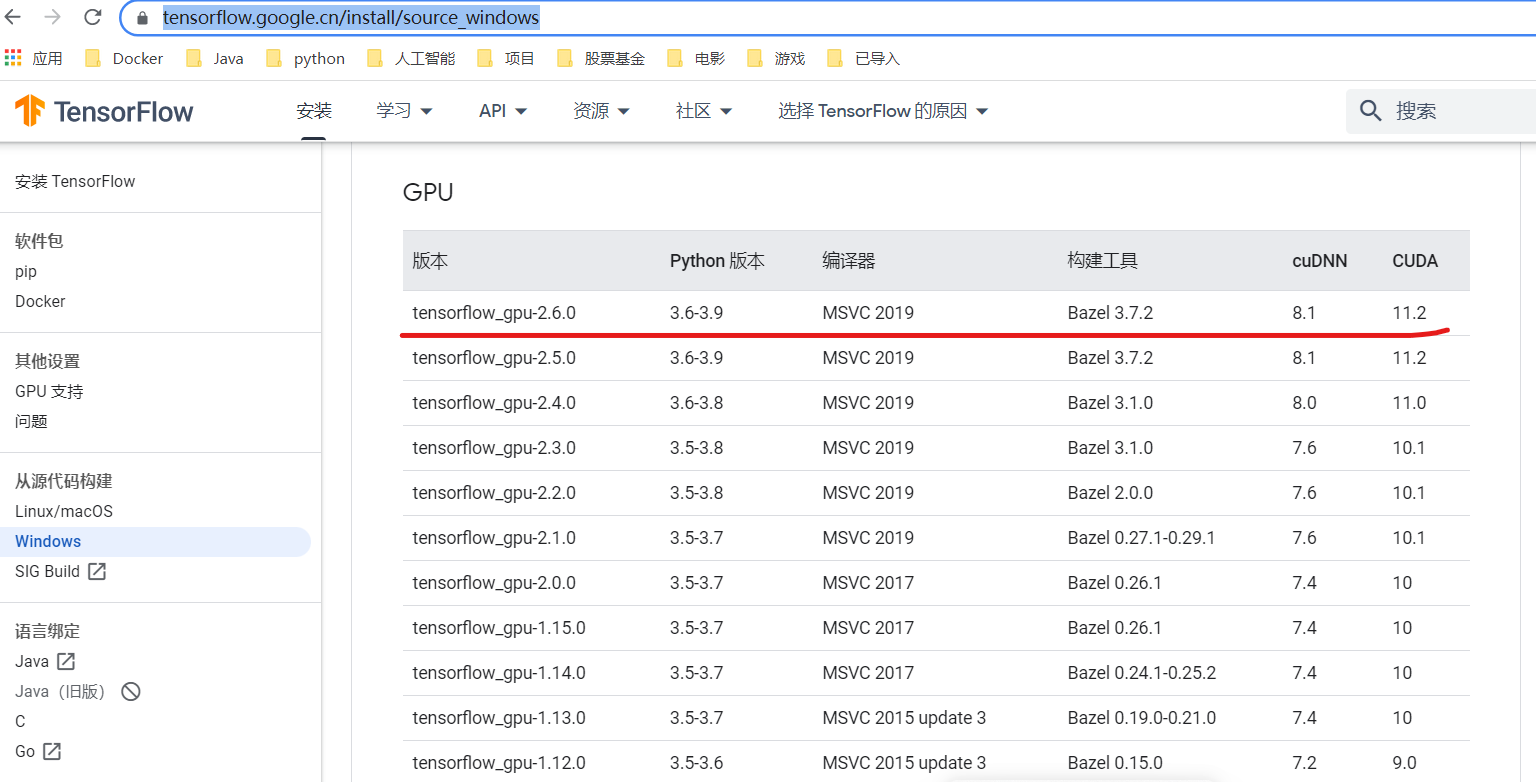Click the tensorflow_gpu-1.14.0 cell
The height and width of the screenshot is (782, 1536).
499,673
